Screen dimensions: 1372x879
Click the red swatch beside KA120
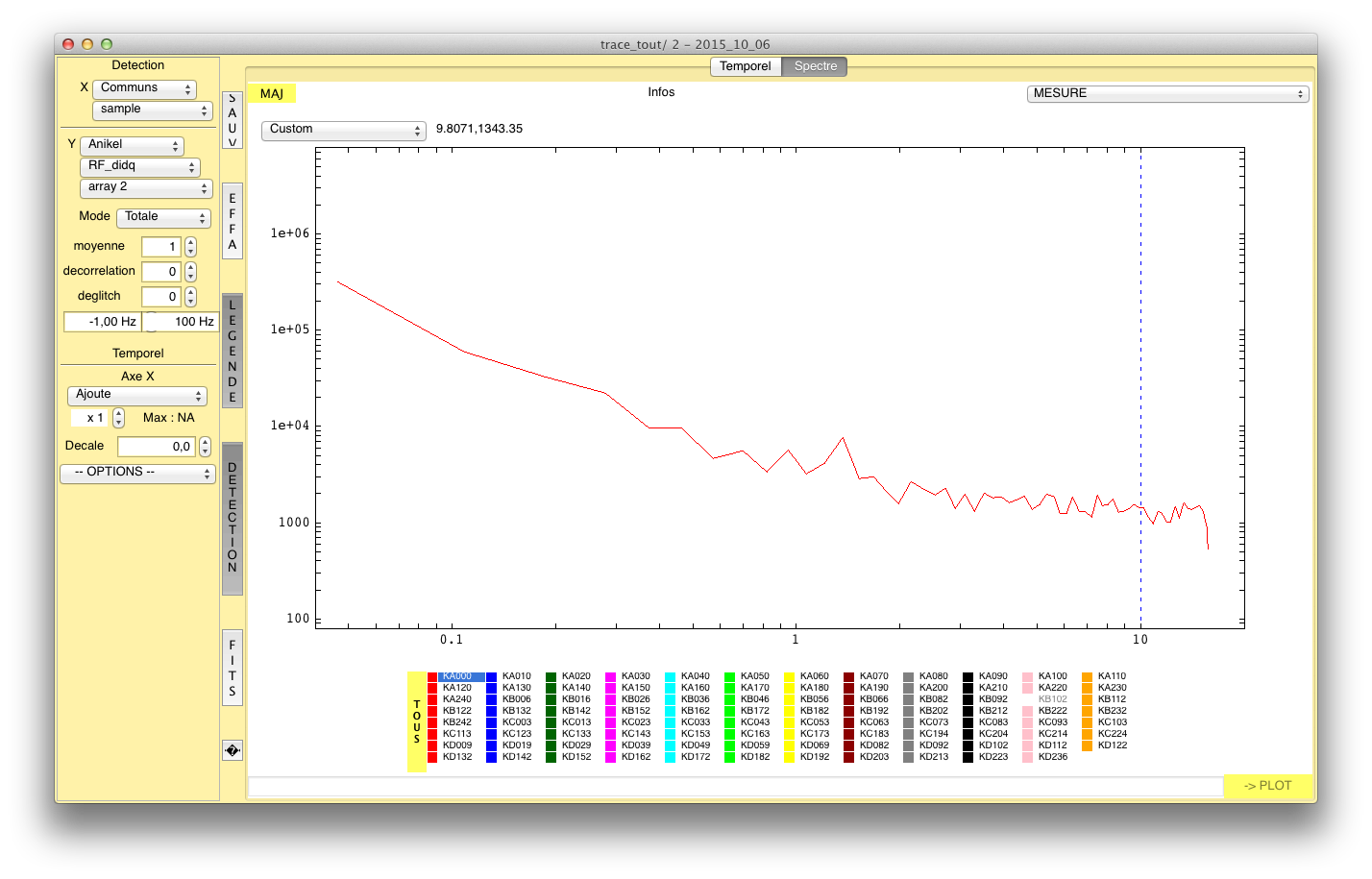[x=432, y=688]
